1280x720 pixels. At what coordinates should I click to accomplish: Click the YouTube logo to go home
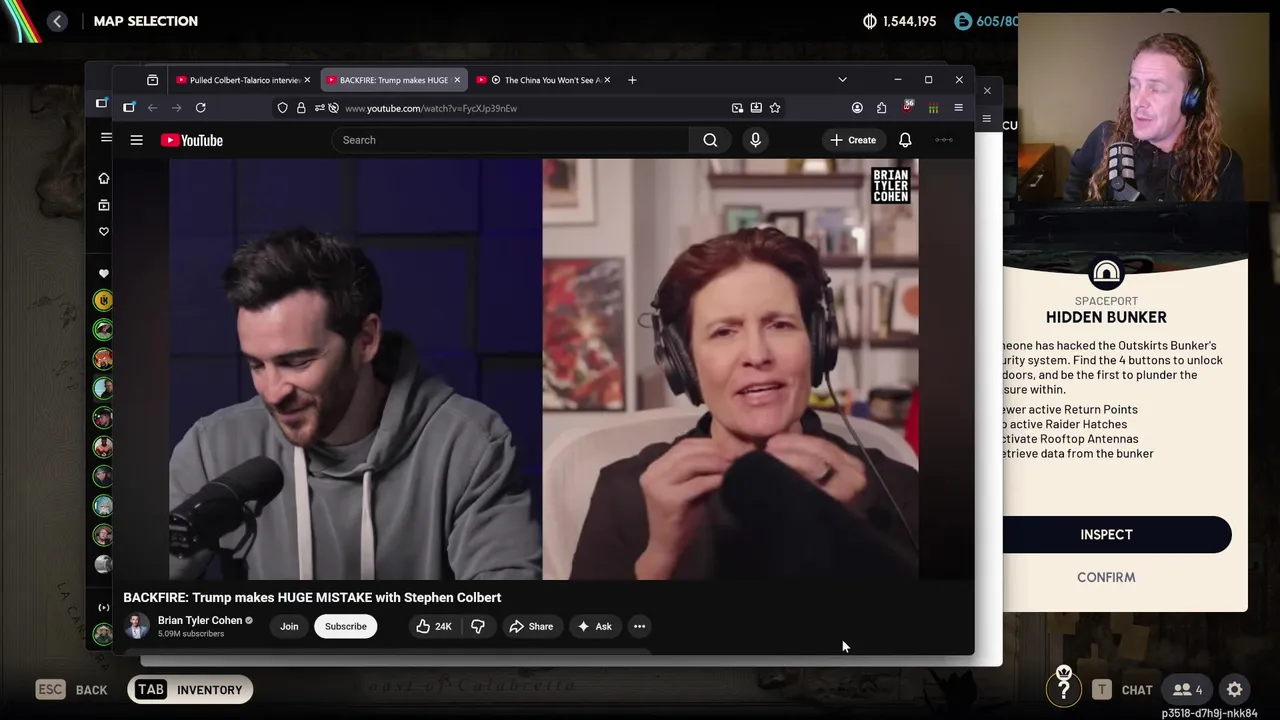[192, 140]
